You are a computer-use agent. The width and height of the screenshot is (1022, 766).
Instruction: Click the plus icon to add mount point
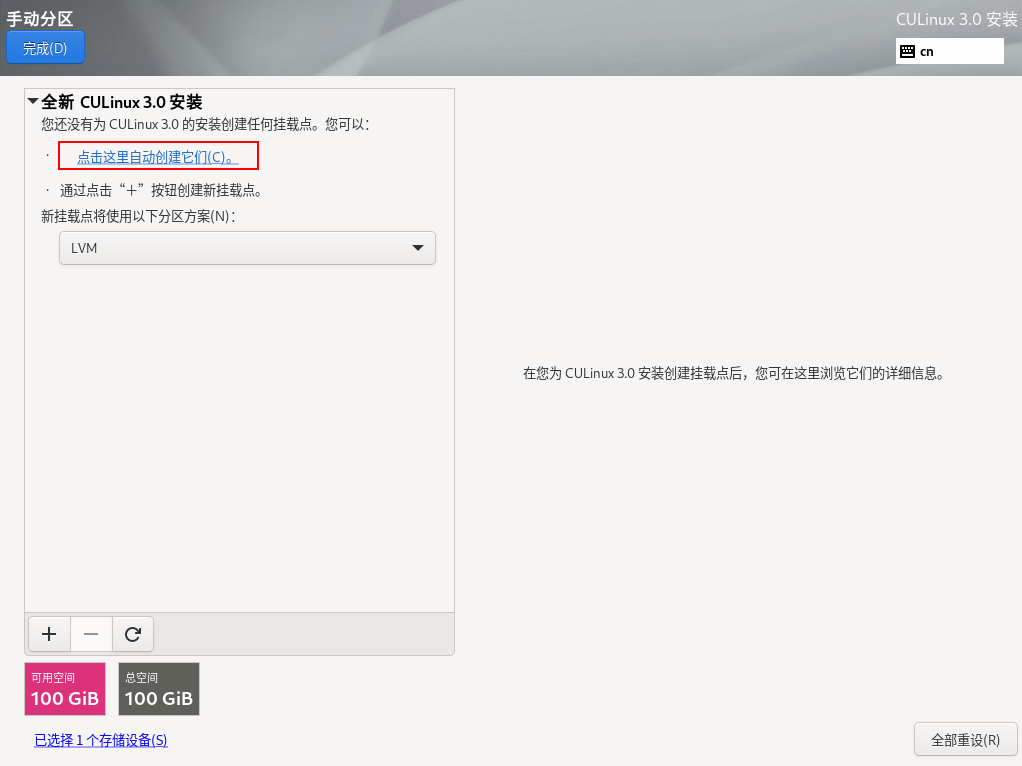(49, 634)
